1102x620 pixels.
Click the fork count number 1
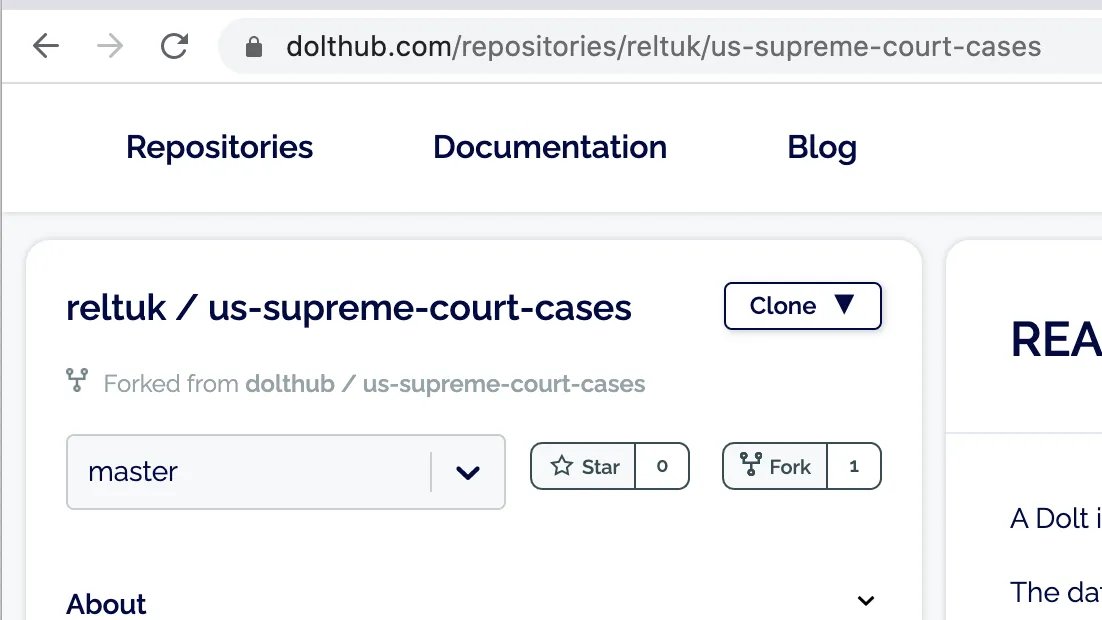854,466
